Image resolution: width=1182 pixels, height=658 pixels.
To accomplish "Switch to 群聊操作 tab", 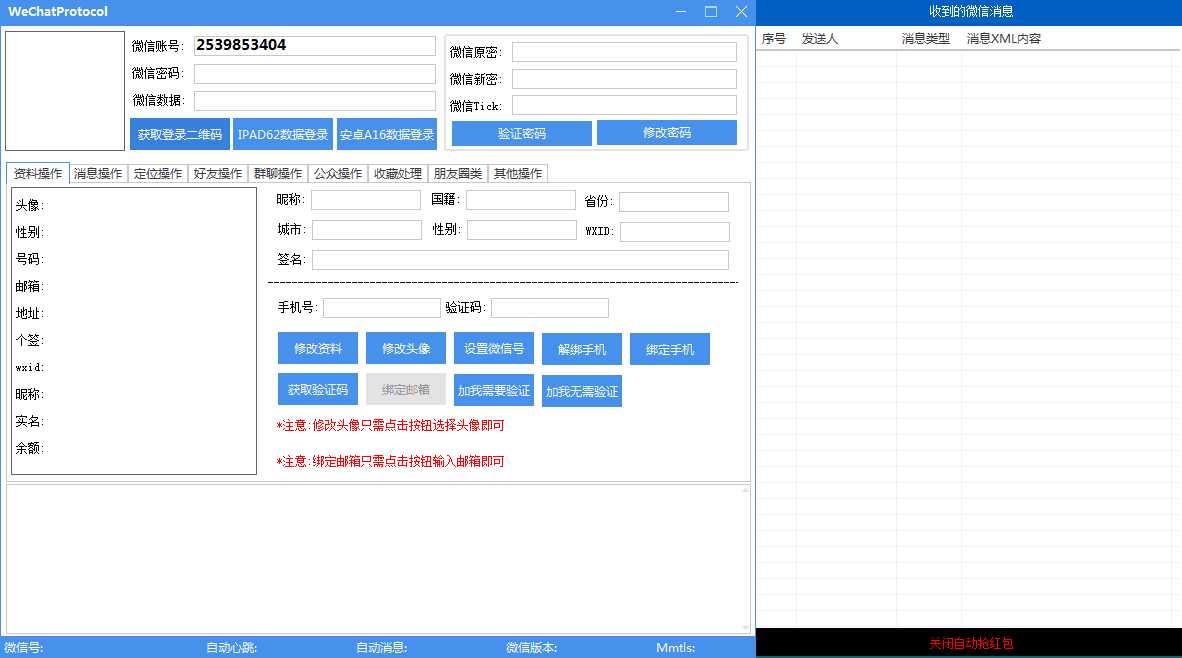I will (277, 173).
